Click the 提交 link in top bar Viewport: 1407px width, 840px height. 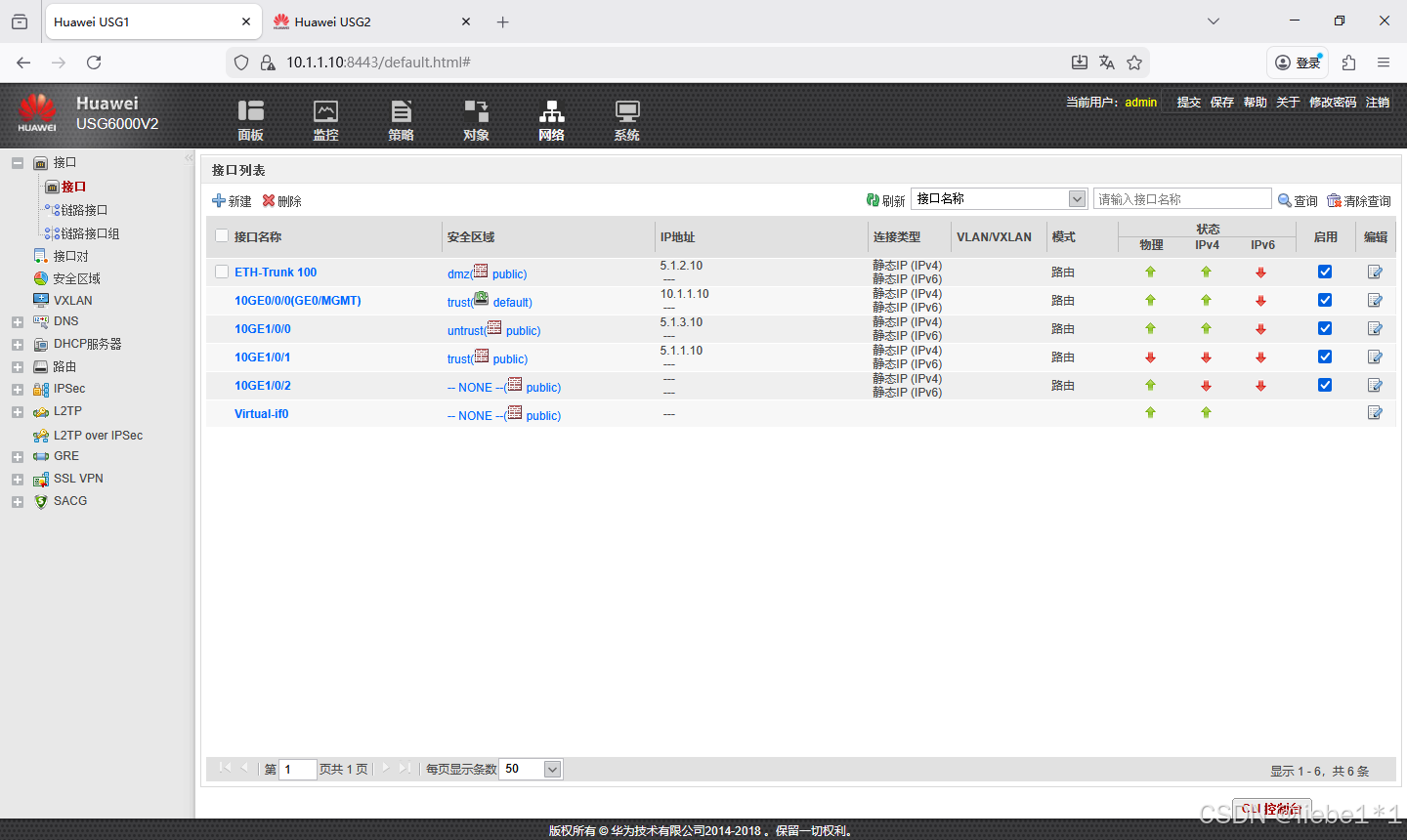[1189, 102]
